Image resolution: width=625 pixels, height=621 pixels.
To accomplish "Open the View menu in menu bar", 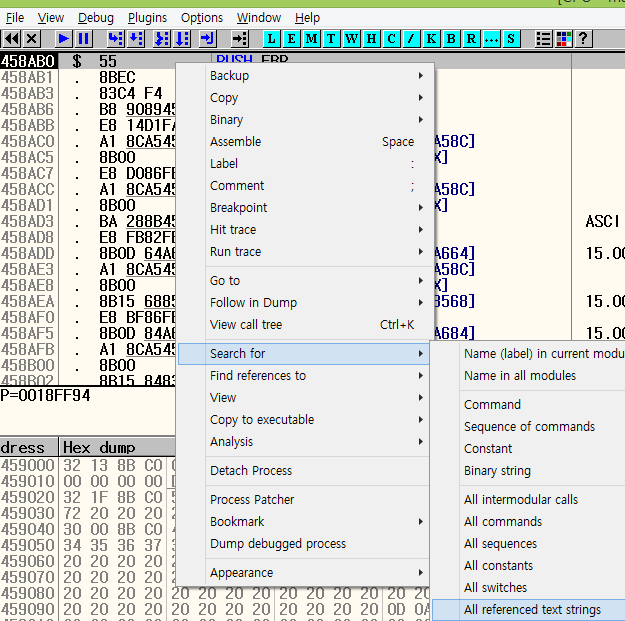I will (51, 18).
